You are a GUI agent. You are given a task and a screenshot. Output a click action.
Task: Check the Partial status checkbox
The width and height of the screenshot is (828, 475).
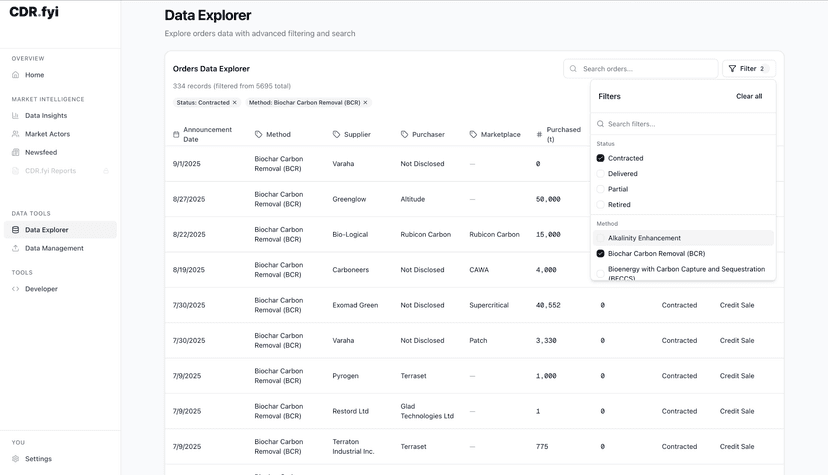click(600, 189)
